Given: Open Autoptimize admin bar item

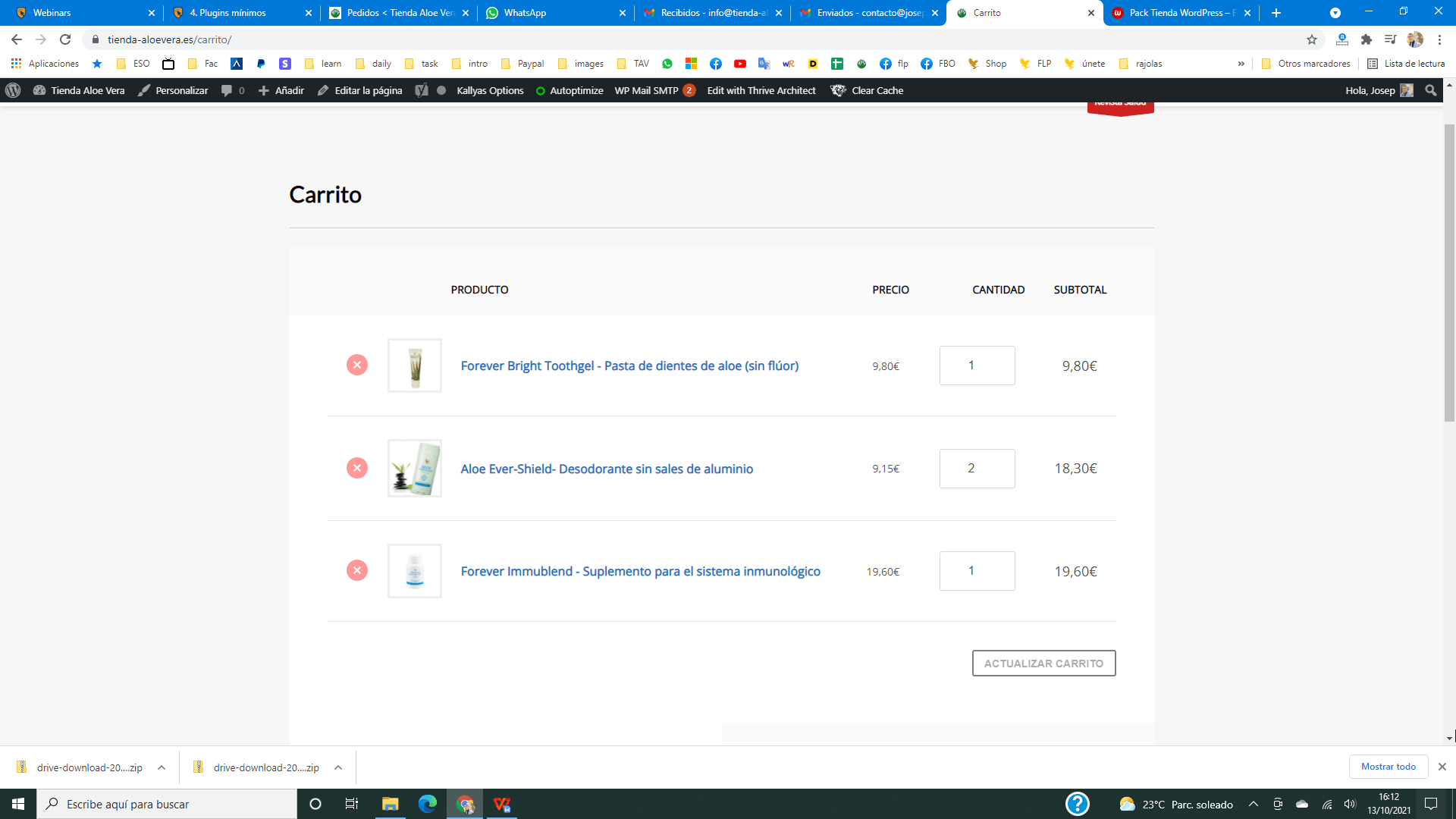Looking at the screenshot, I should click(x=570, y=90).
